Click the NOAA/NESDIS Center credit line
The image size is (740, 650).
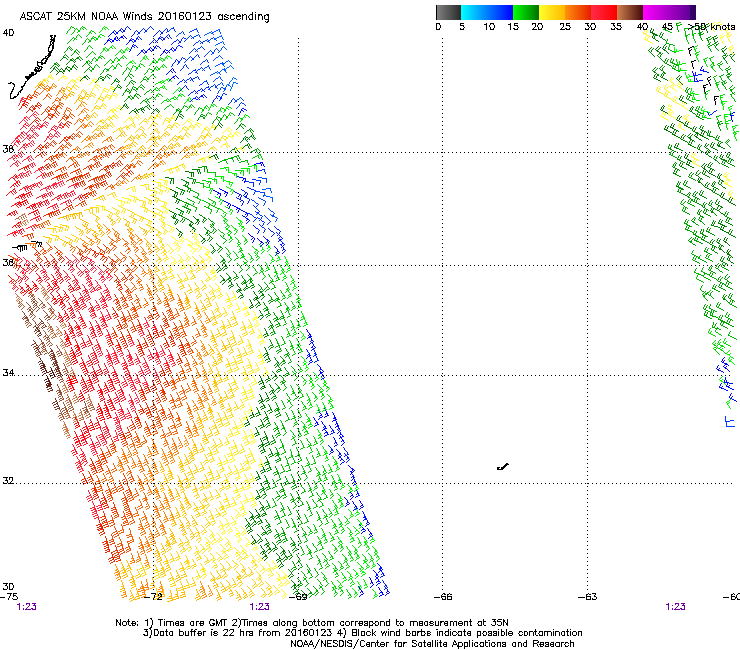click(432, 644)
